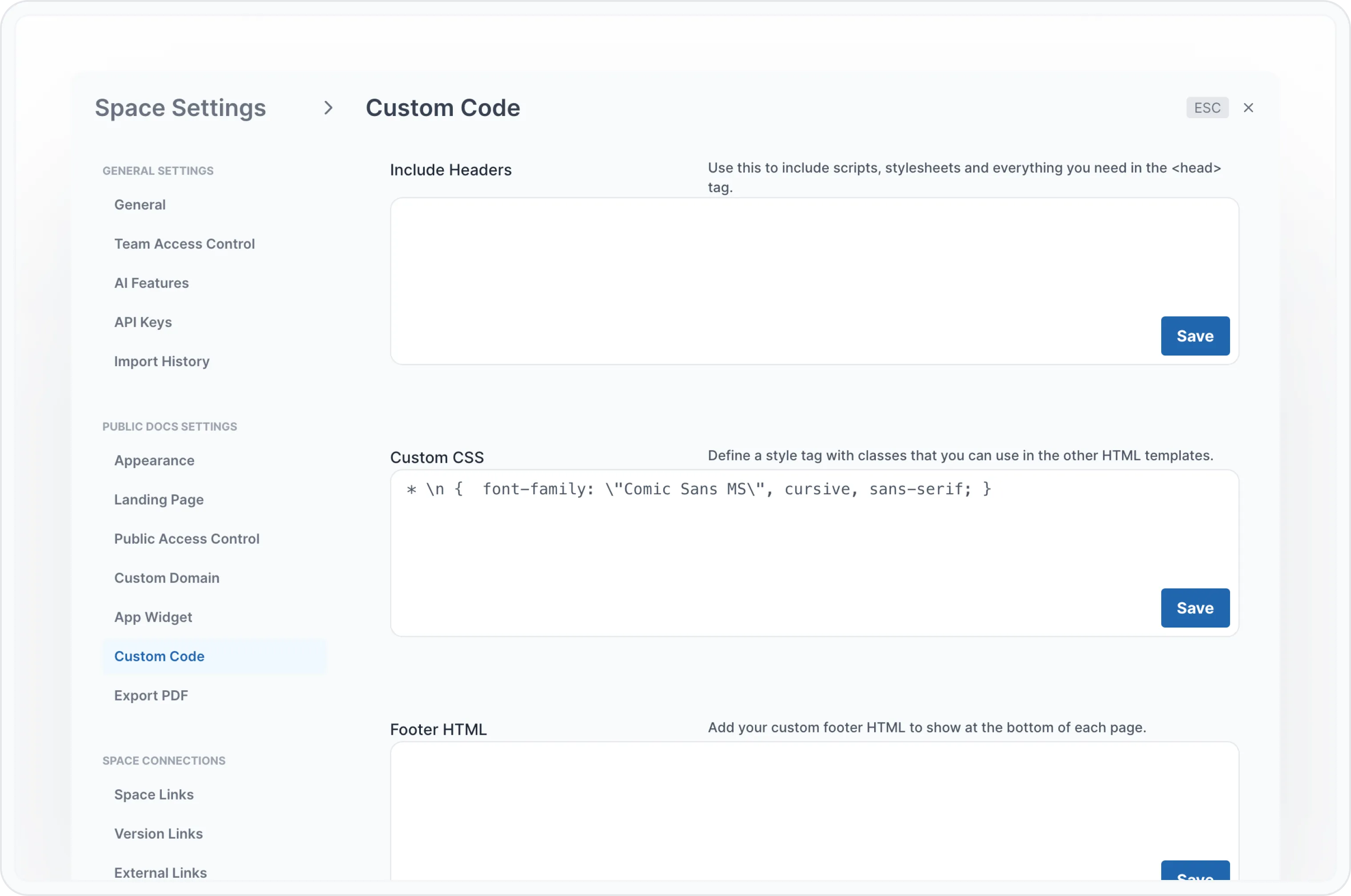
Task: Click the SPACE CONNECTIONS section header
Action: coord(164,761)
